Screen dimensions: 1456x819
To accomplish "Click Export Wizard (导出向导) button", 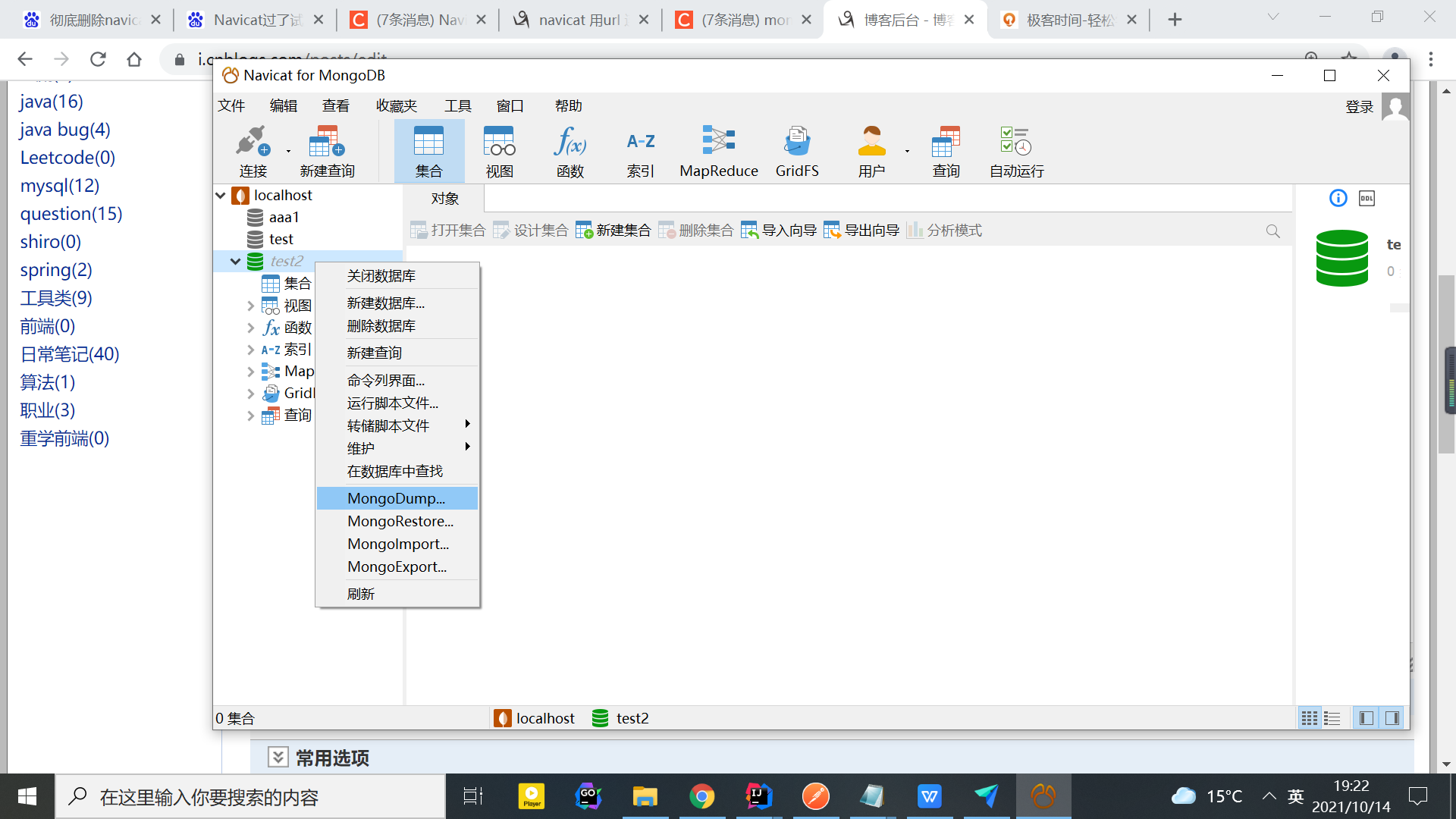I will (x=861, y=230).
